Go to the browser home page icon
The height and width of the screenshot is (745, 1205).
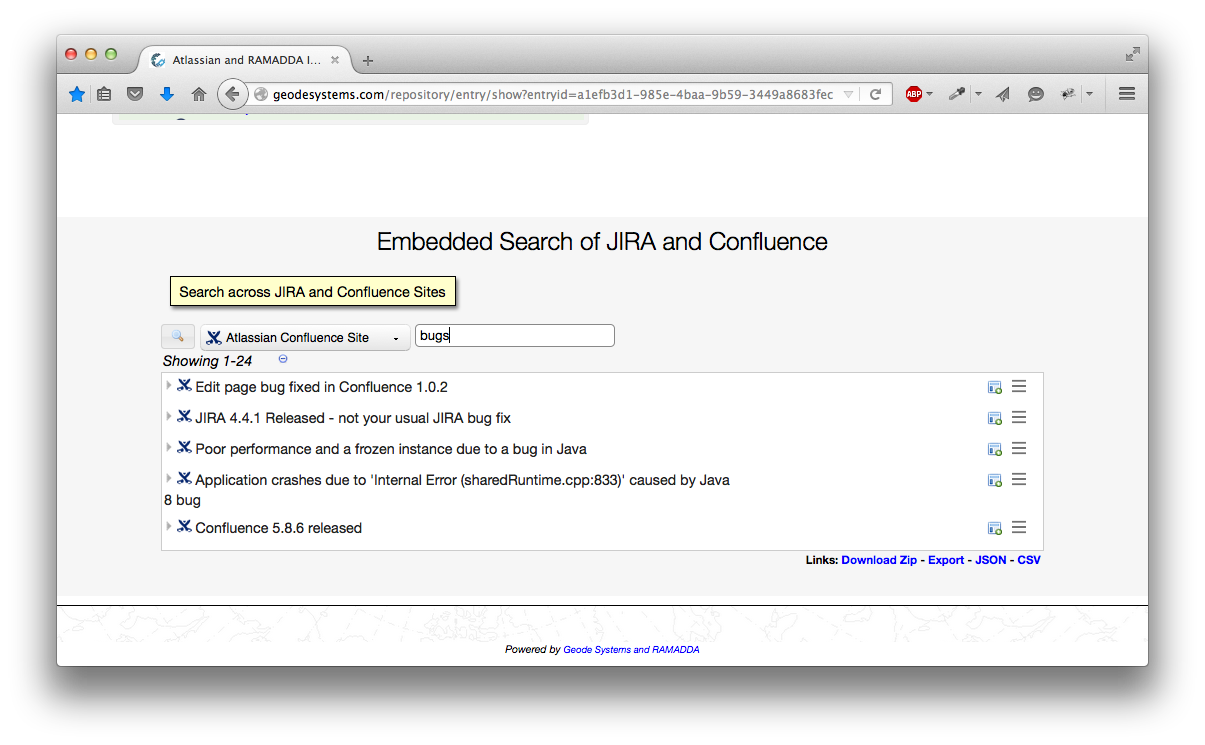199,94
